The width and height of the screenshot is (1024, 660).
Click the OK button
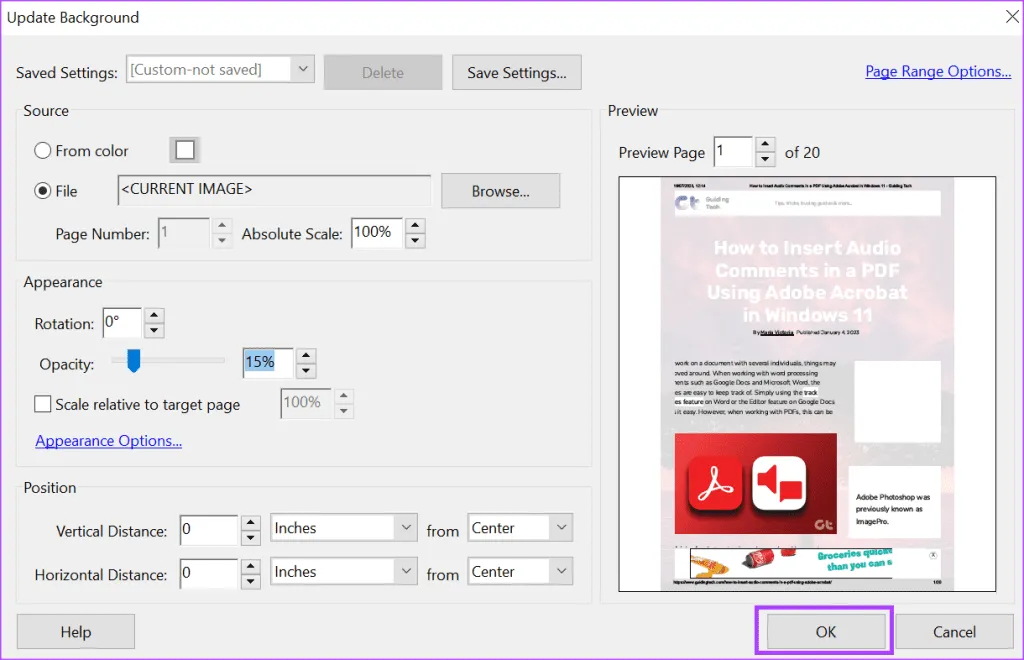coord(825,632)
